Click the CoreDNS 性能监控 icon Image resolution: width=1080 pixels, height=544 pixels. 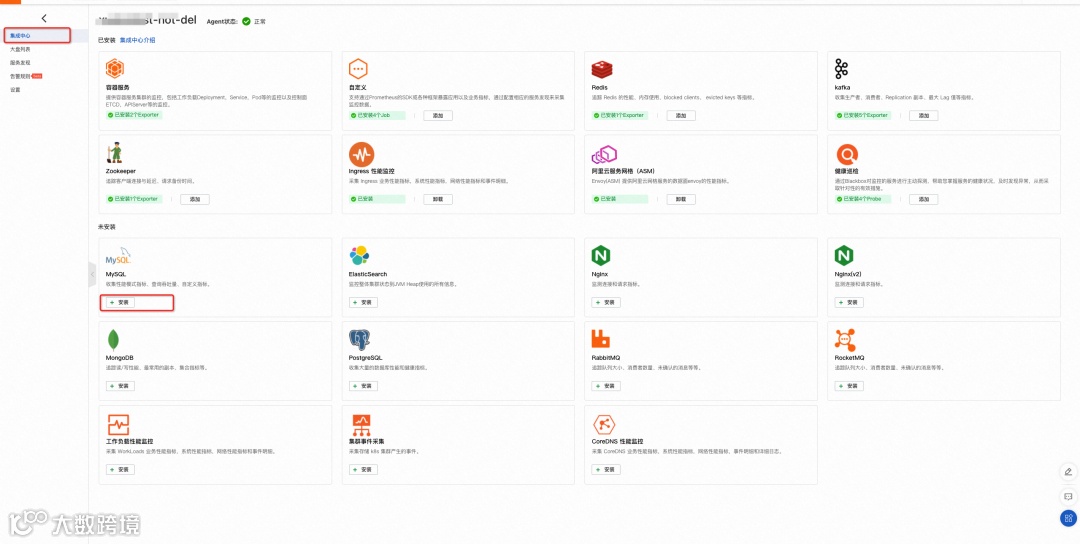pyautogui.click(x=603, y=424)
